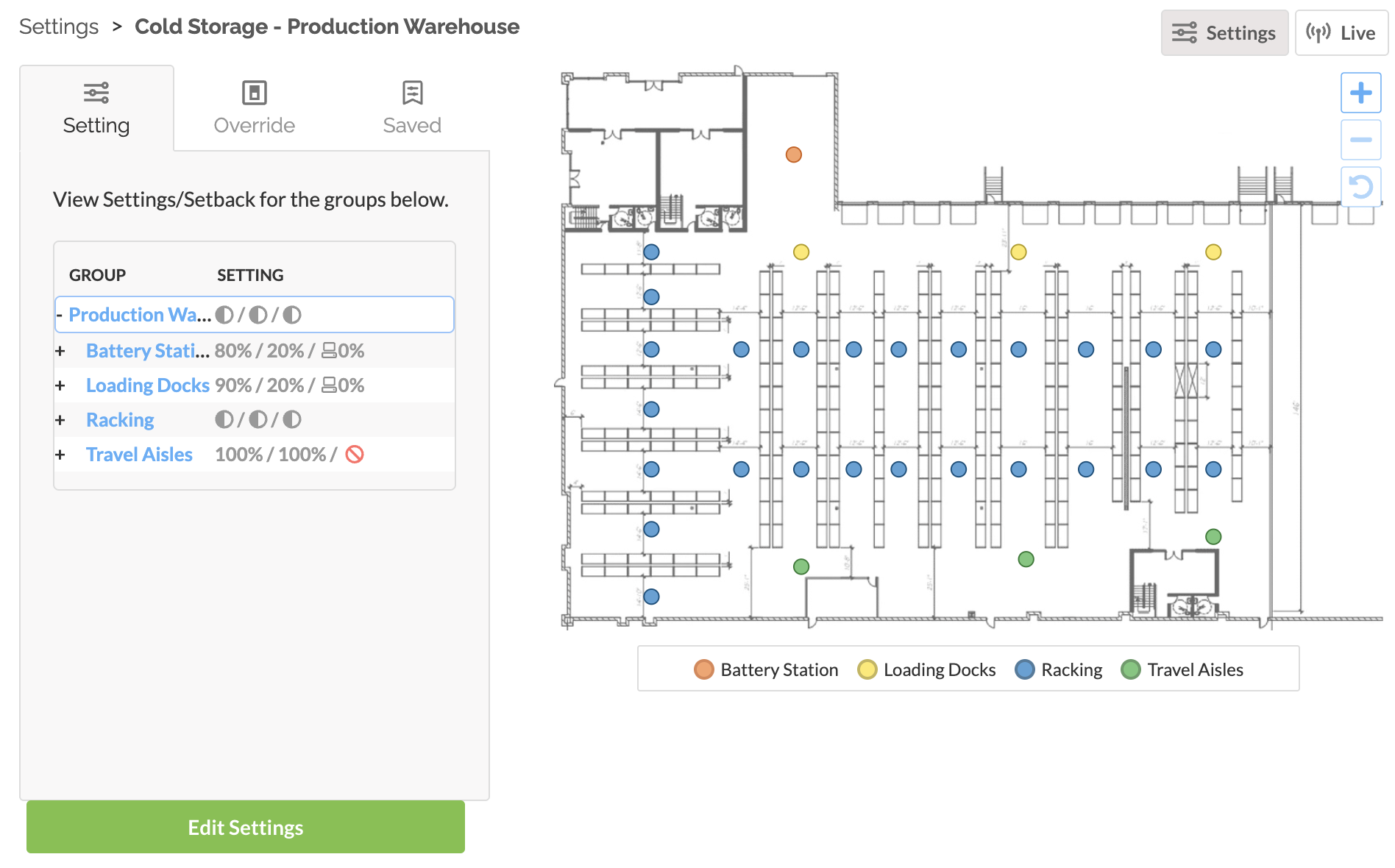The image size is (1395, 868).
Task: Expand the Travel Aisles group row
Action: pyautogui.click(x=60, y=455)
